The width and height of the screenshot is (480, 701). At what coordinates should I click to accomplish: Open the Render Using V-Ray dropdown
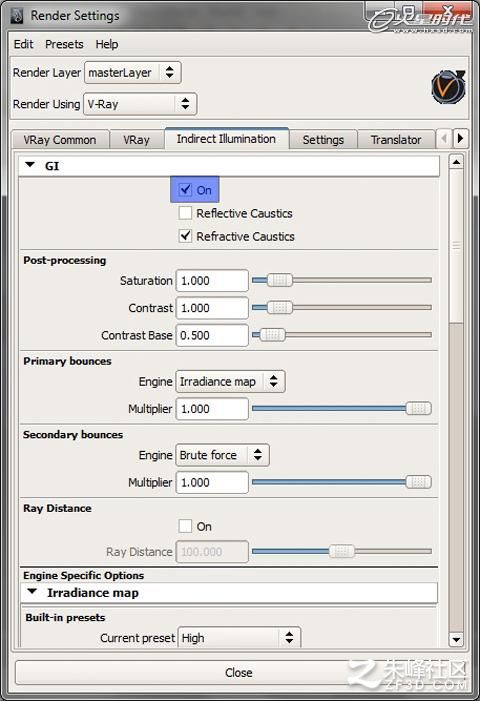(x=140, y=104)
